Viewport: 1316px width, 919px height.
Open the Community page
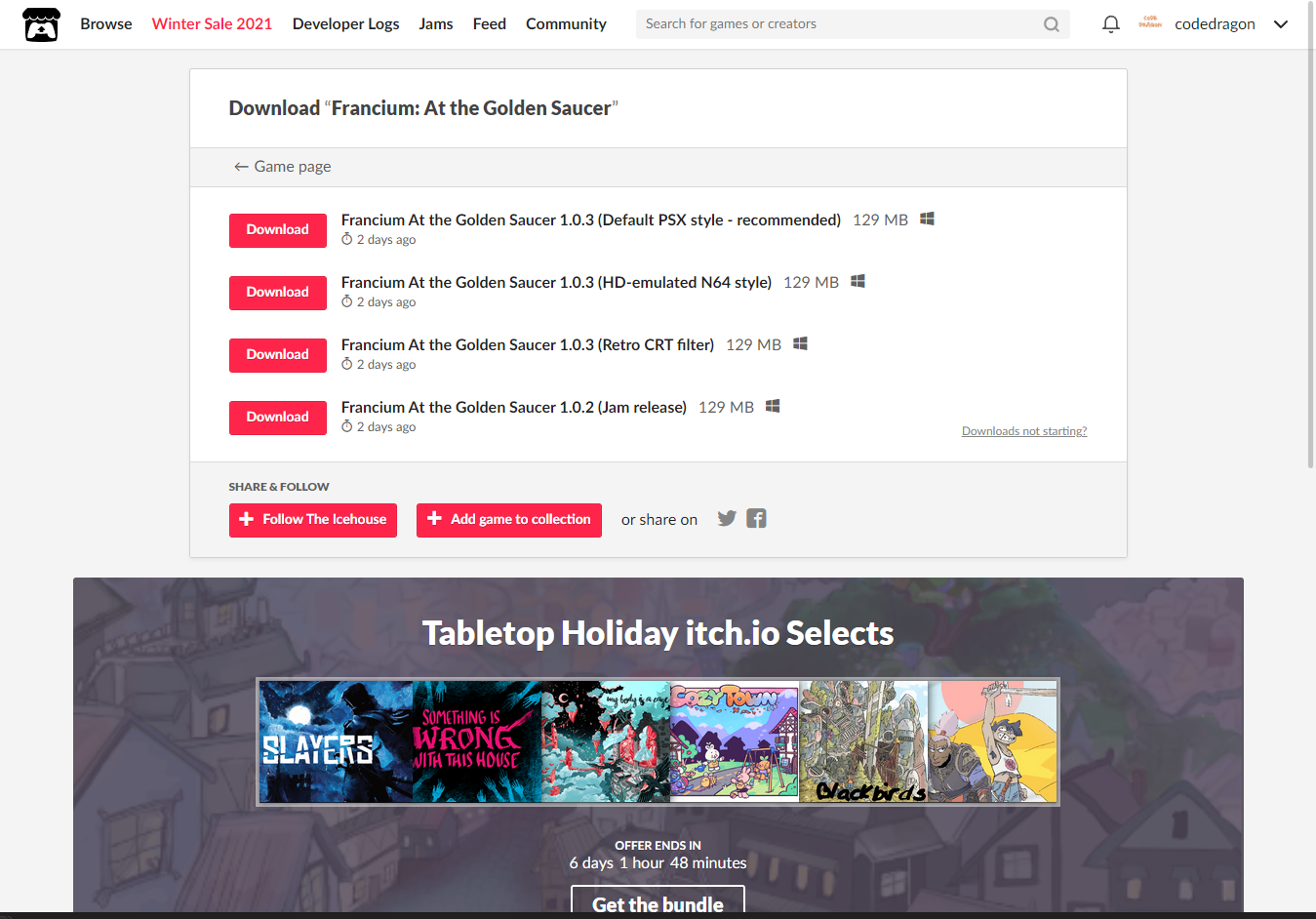(x=566, y=24)
